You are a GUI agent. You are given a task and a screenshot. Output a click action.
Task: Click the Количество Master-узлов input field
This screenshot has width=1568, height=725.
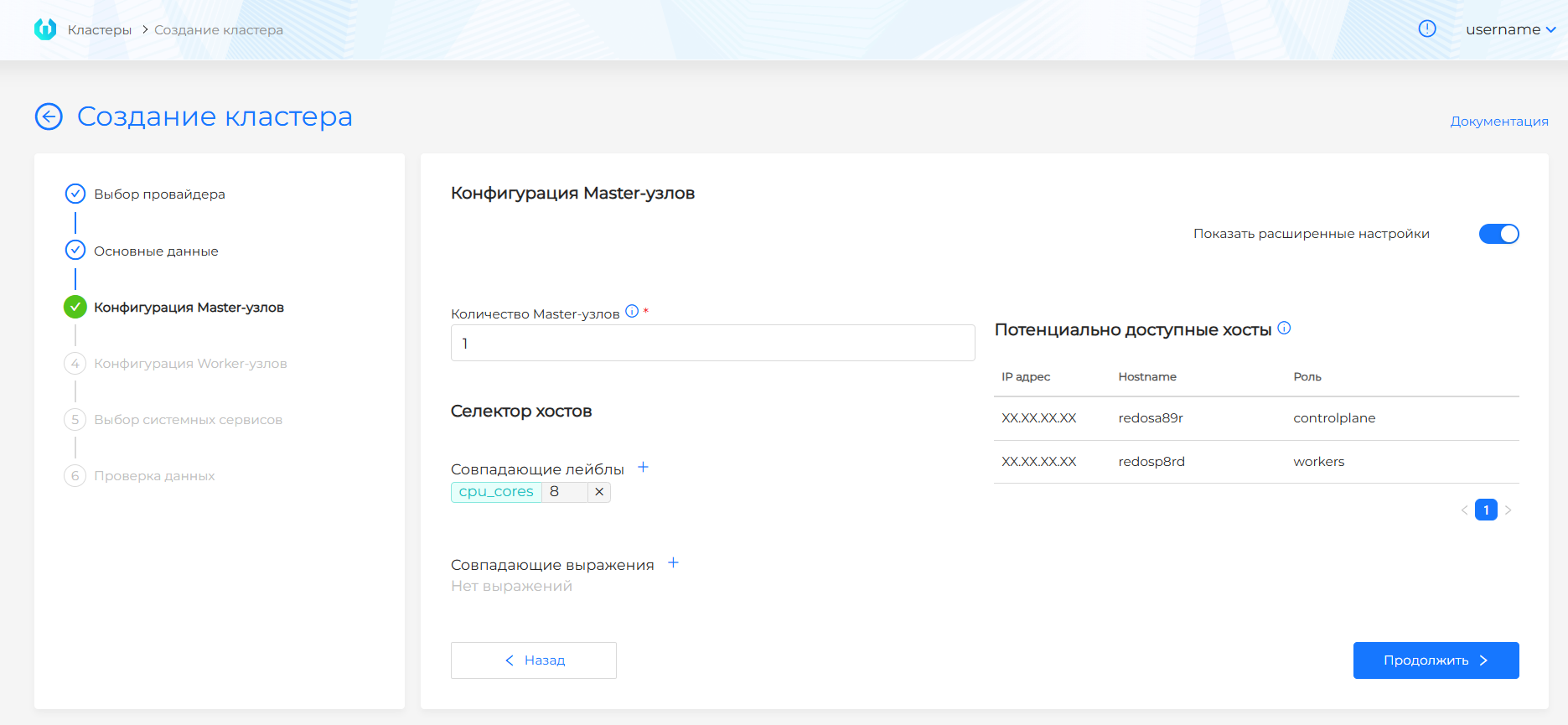(x=712, y=343)
